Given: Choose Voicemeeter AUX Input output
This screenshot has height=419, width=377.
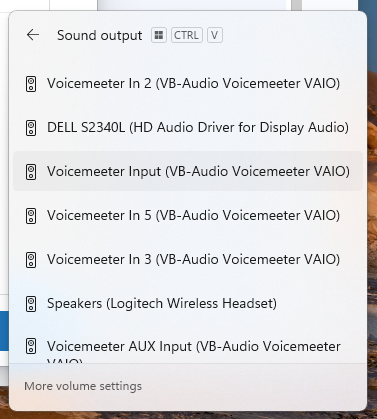Looking at the screenshot, I should coord(188,345).
